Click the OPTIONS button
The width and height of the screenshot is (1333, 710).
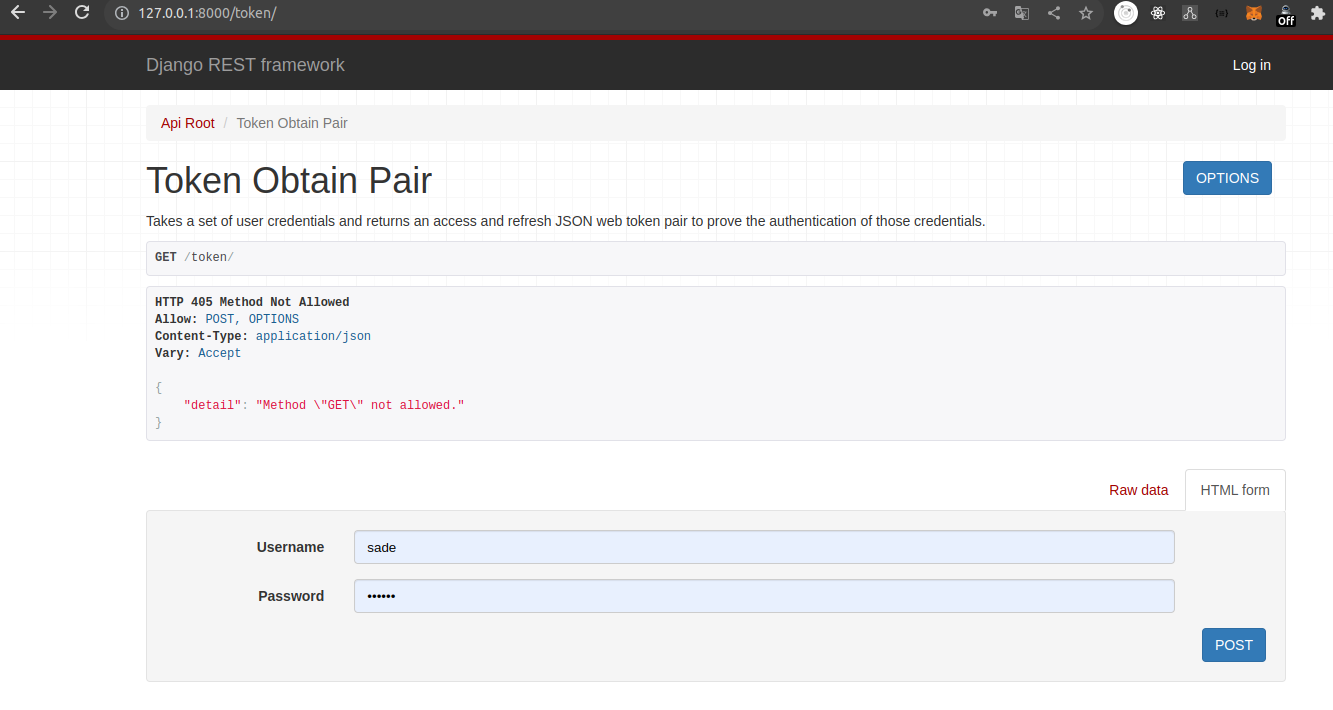(x=1227, y=177)
